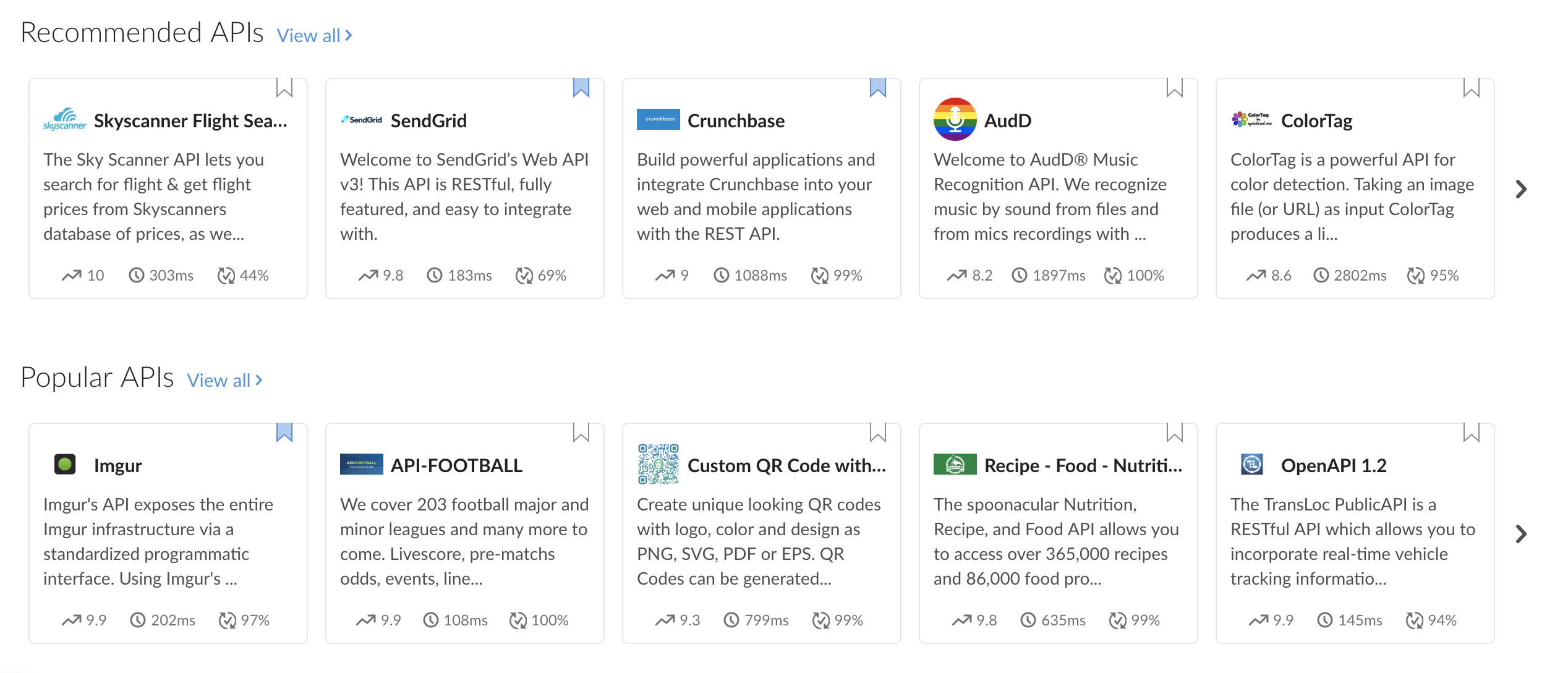This screenshot has width=1568, height=673.
Task: Select the Custom QR Code logo image
Action: pos(658,464)
